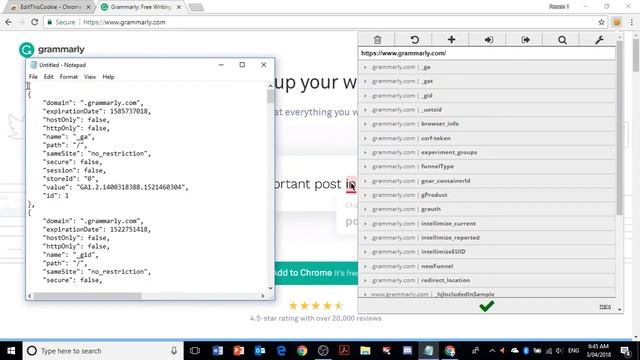Expand the csrf-token cookie row

pos(487,138)
